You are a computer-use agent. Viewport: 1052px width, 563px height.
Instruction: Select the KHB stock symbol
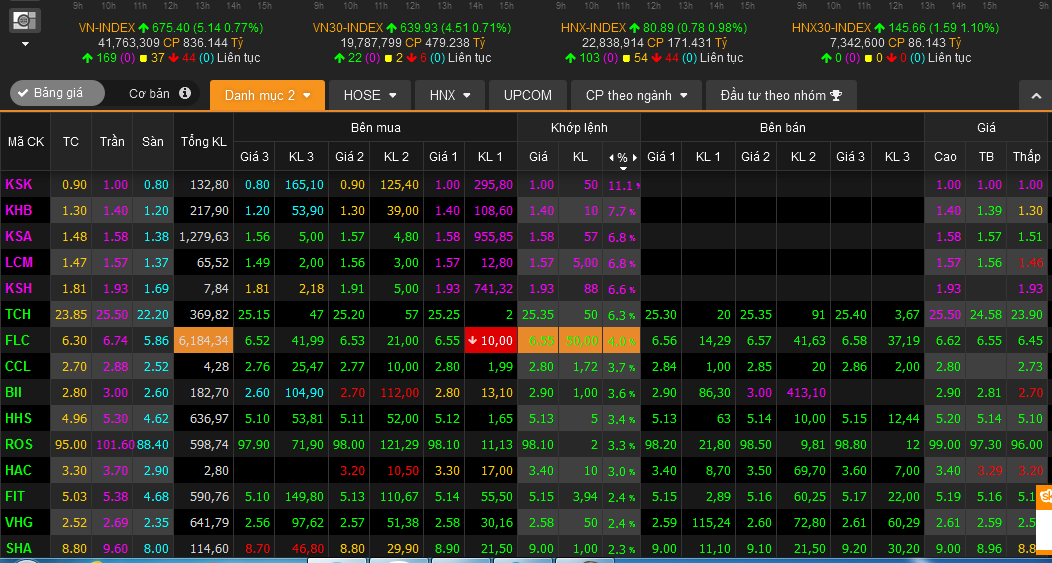click(19, 211)
